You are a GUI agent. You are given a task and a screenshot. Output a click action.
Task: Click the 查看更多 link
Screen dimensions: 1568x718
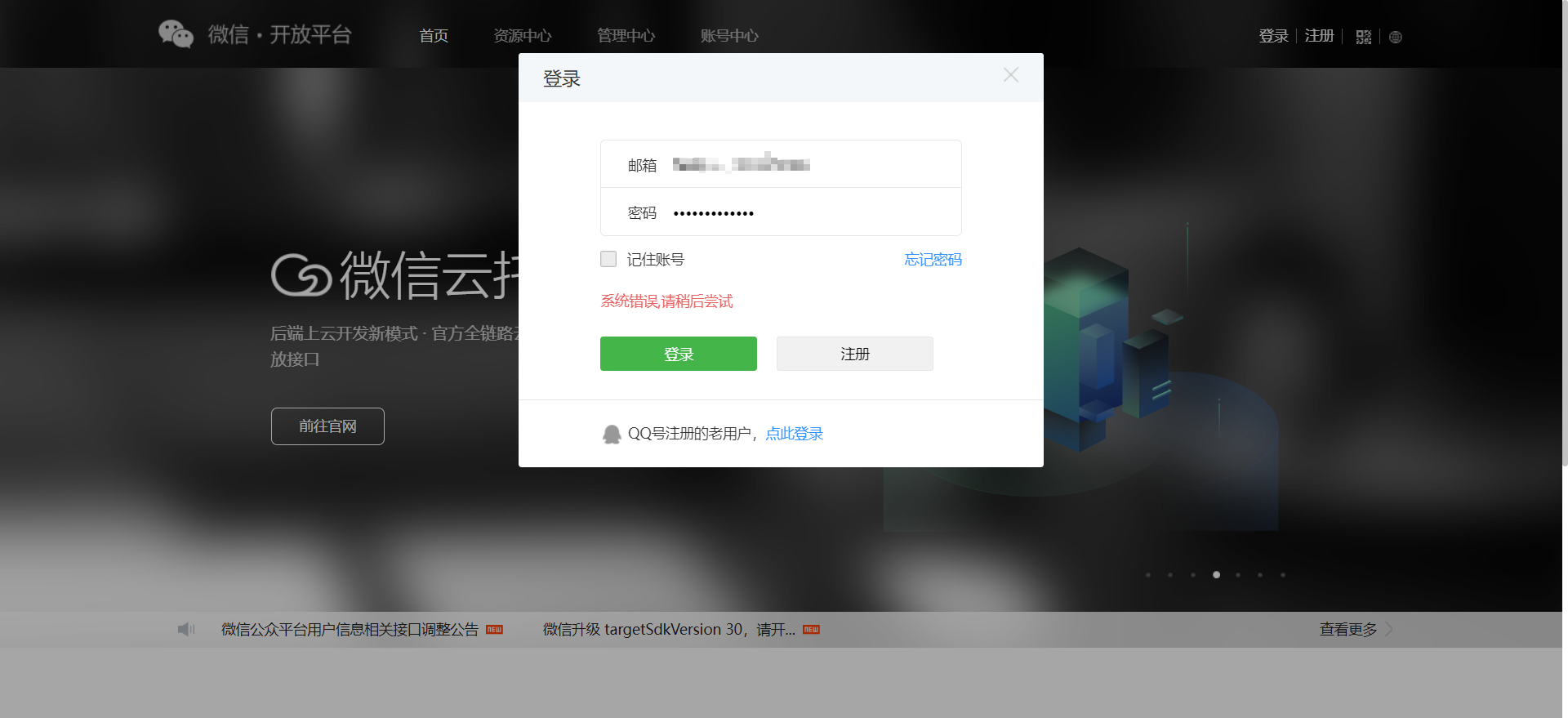click(x=1348, y=630)
